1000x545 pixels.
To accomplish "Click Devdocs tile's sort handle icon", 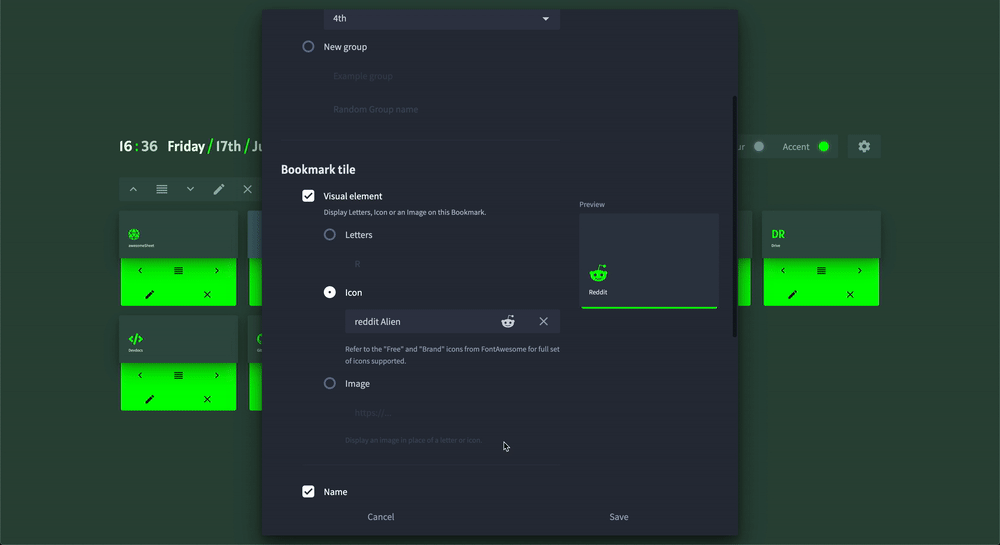I will pyautogui.click(x=179, y=375).
